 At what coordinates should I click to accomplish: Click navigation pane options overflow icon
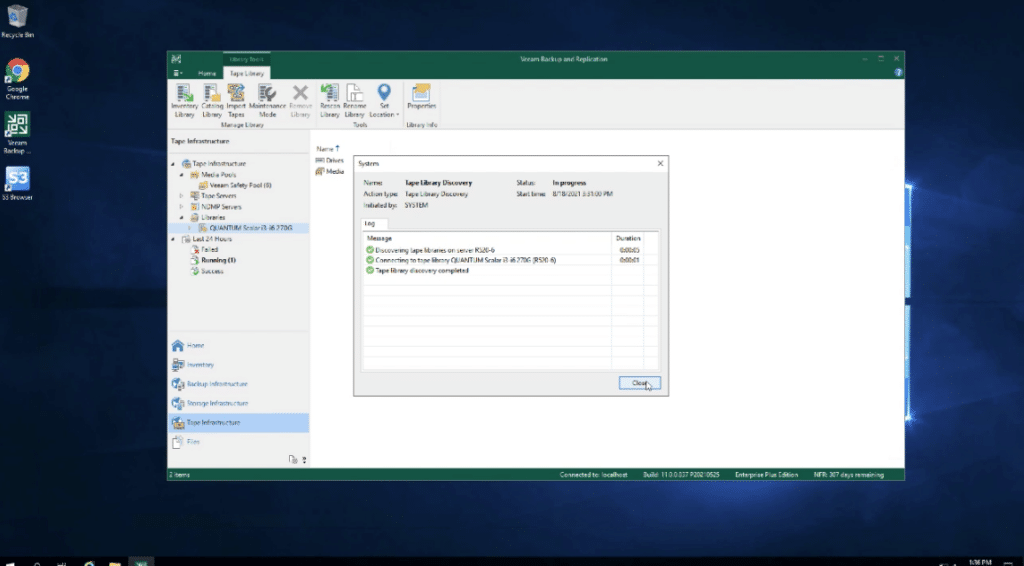[x=304, y=460]
